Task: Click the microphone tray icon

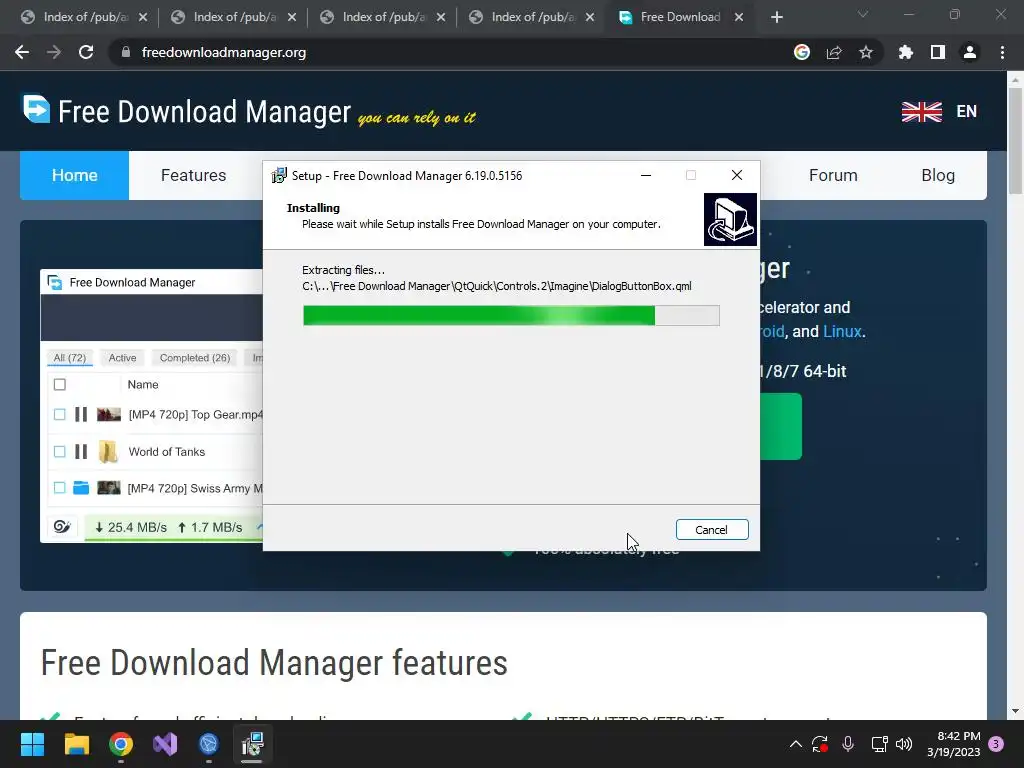Action: [848, 744]
